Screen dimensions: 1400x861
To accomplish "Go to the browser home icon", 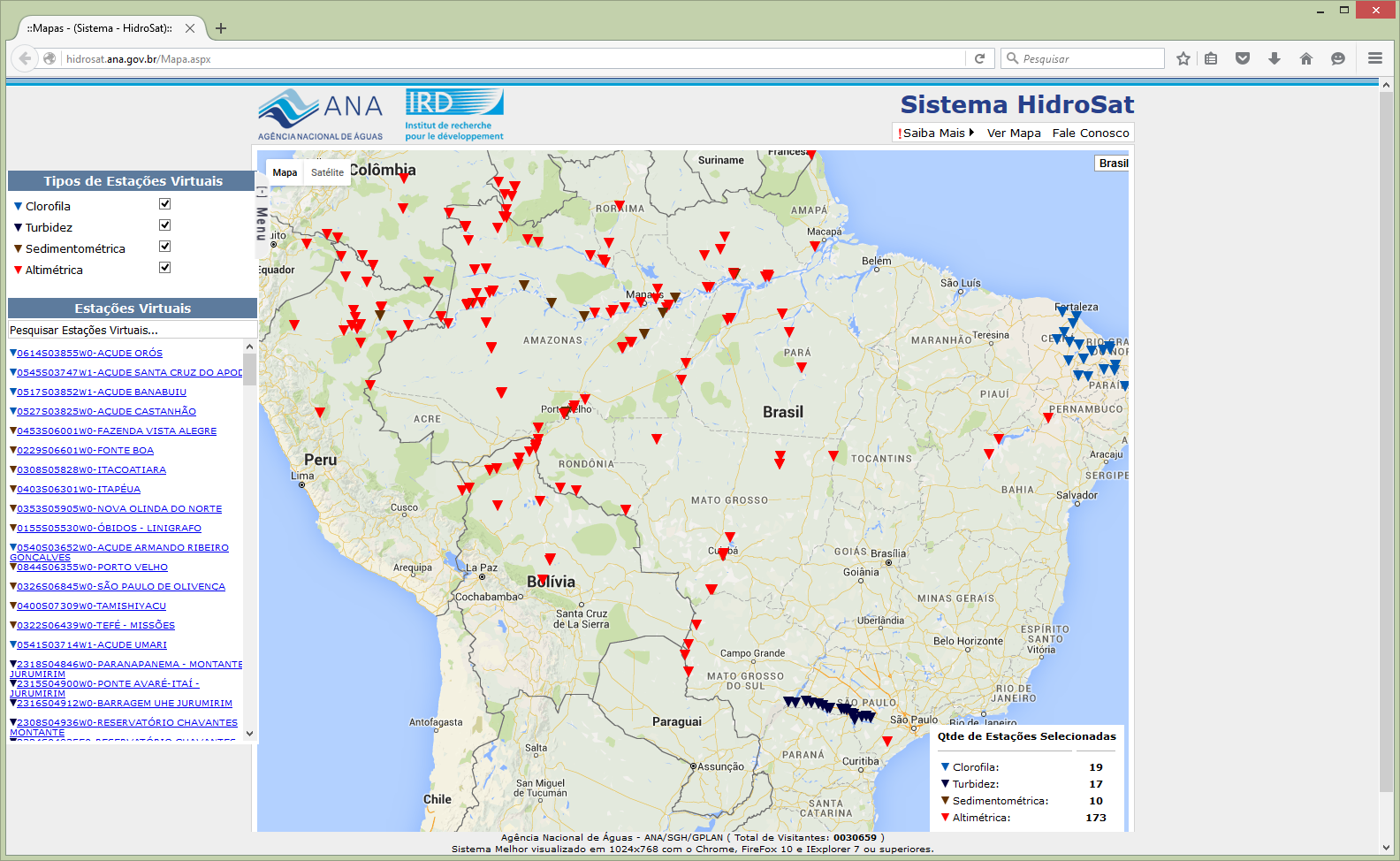I will click(x=1306, y=58).
